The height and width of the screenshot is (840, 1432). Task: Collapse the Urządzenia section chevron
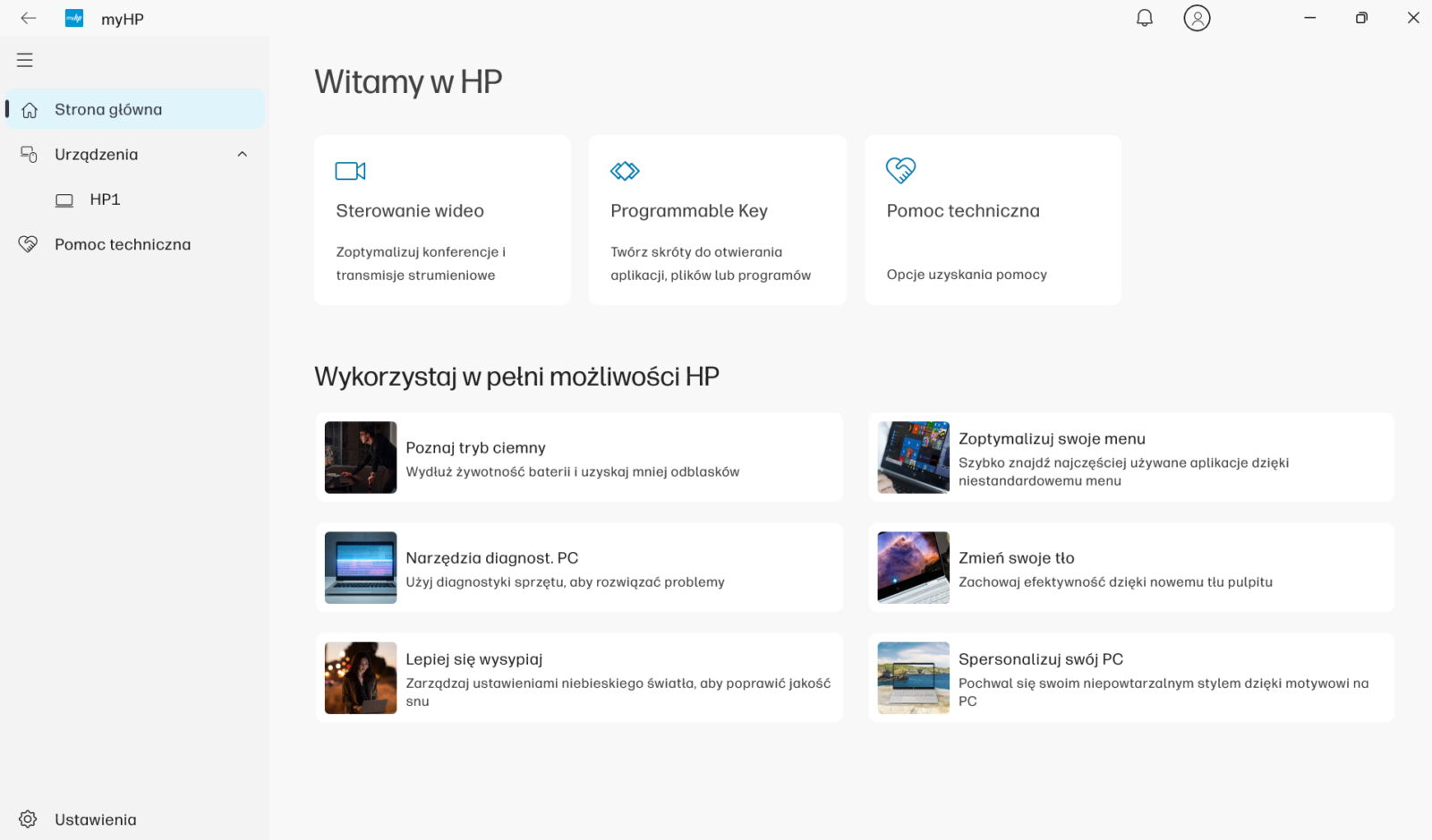(242, 155)
